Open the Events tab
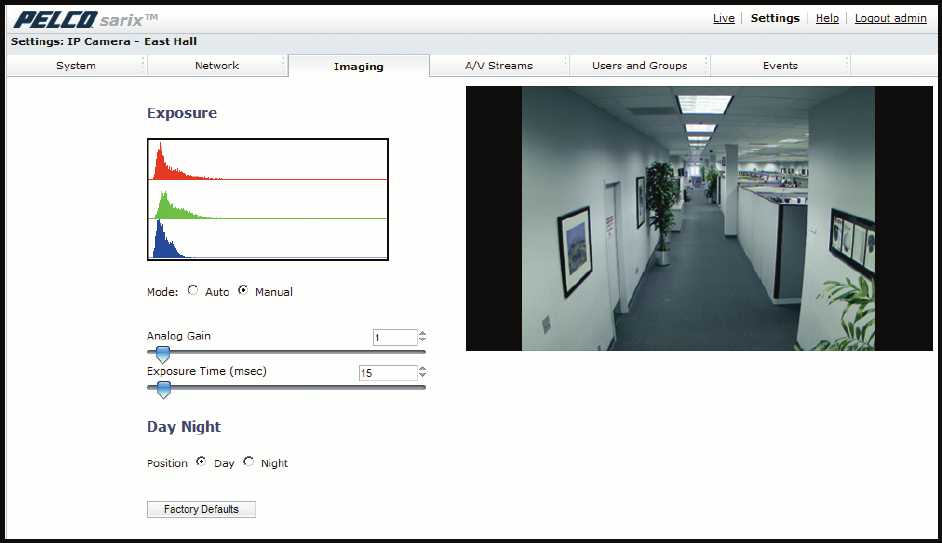 tap(780, 65)
